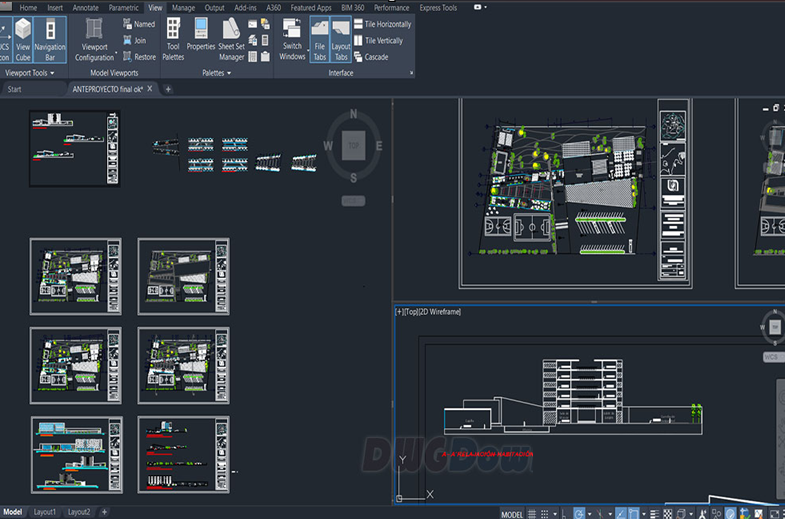
Task: Toggle grid display in status bar
Action: (x=532, y=513)
